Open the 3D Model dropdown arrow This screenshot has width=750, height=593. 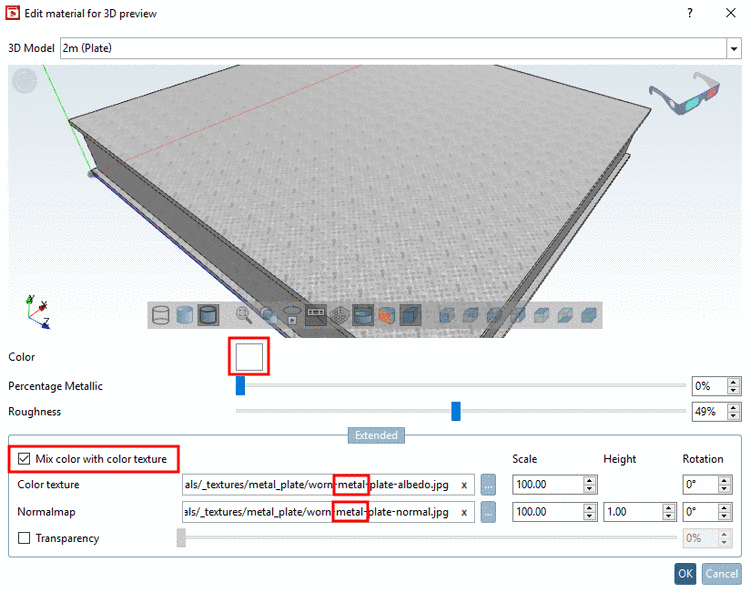pos(734,48)
